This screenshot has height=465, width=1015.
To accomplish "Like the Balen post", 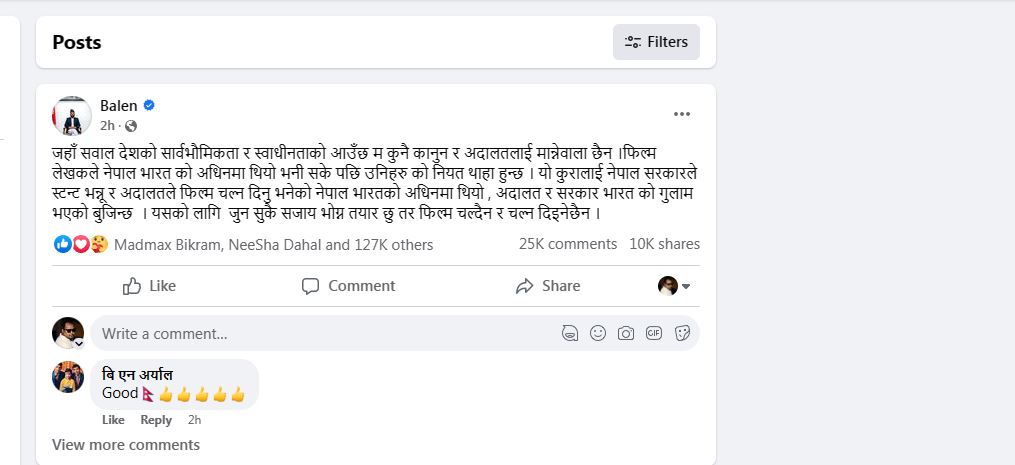I will click(149, 286).
